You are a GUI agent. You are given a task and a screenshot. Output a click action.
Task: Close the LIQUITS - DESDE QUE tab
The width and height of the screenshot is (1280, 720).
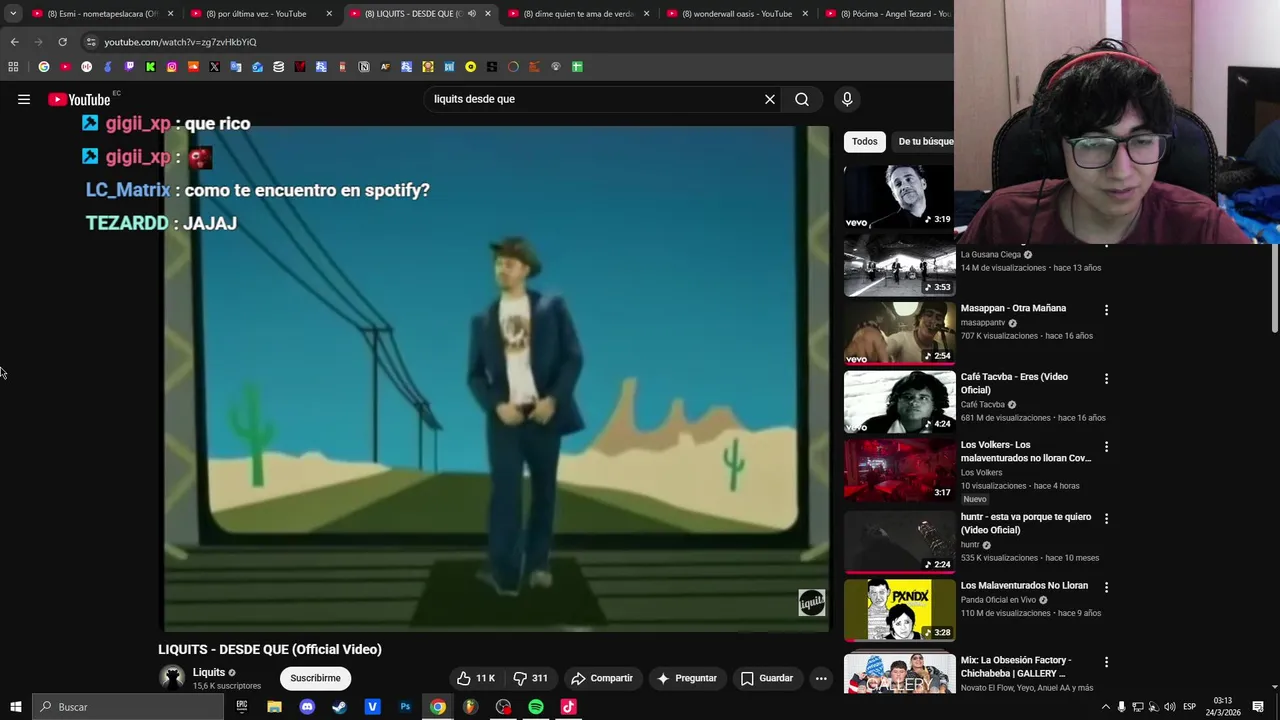pos(488,14)
